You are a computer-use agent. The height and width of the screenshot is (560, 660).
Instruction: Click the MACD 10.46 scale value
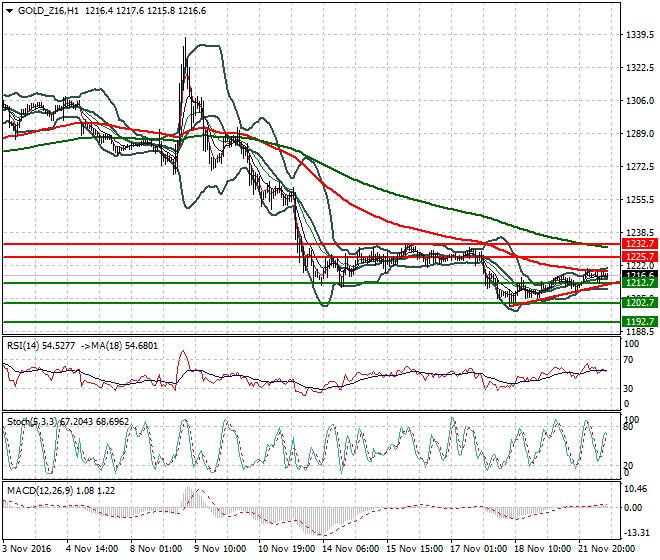(x=636, y=489)
